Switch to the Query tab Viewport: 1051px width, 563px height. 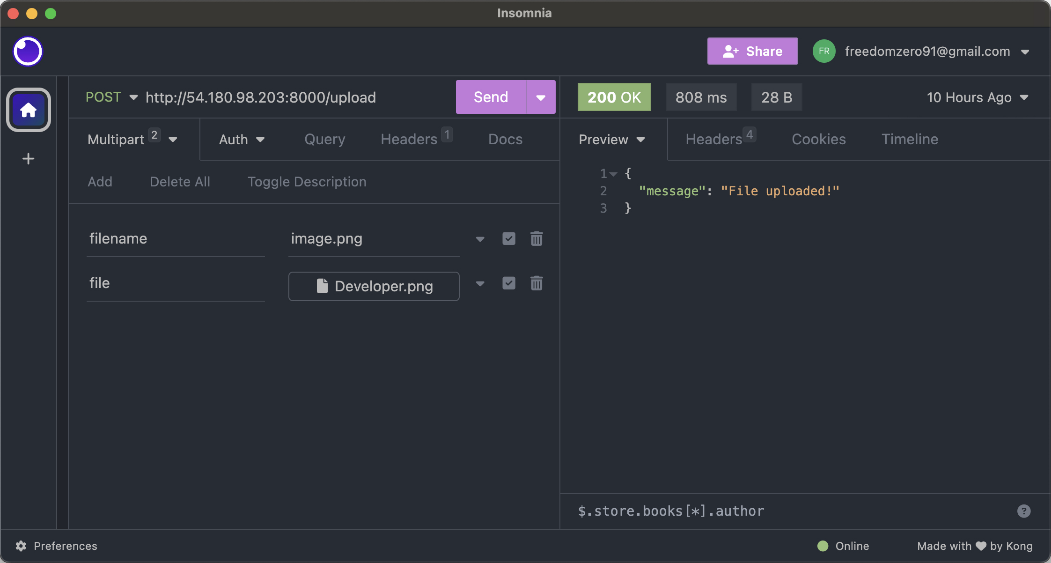[324, 139]
